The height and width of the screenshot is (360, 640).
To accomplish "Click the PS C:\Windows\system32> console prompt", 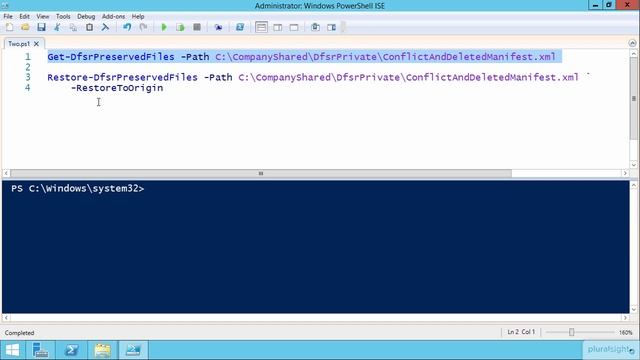I will click(78, 189).
